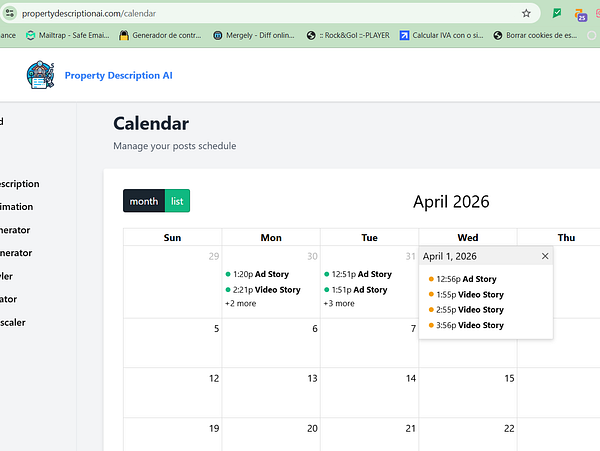Open Tuesday's 1:51p Ad Story event

click(x=355, y=290)
